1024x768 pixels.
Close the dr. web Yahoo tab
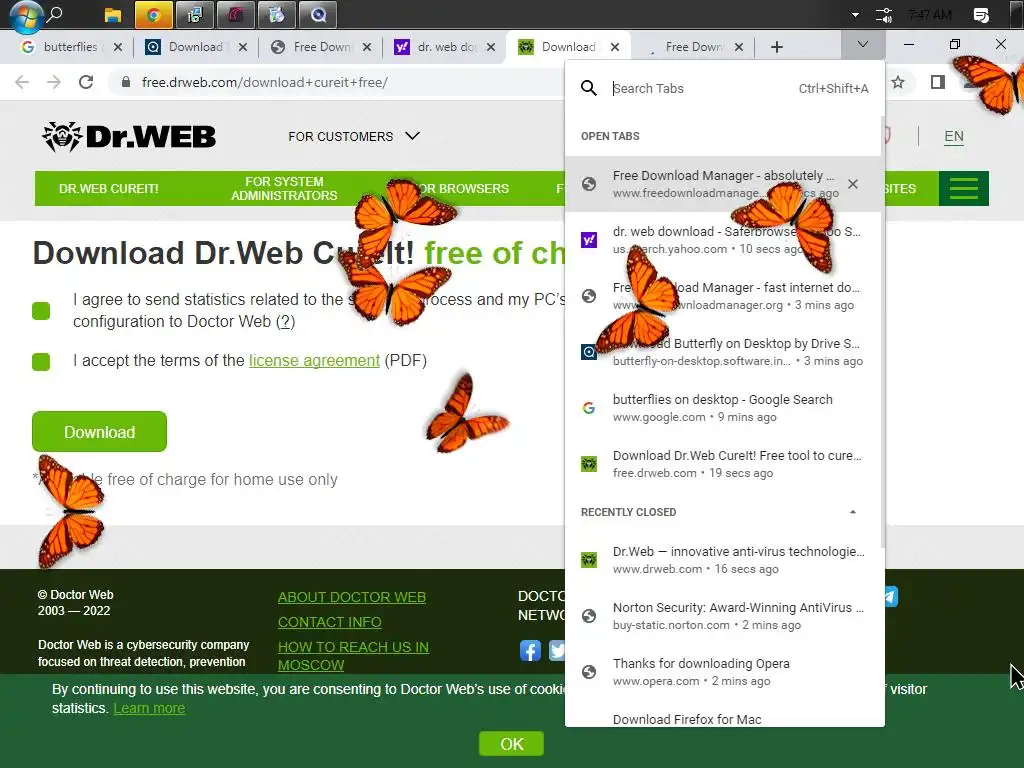pos(491,47)
